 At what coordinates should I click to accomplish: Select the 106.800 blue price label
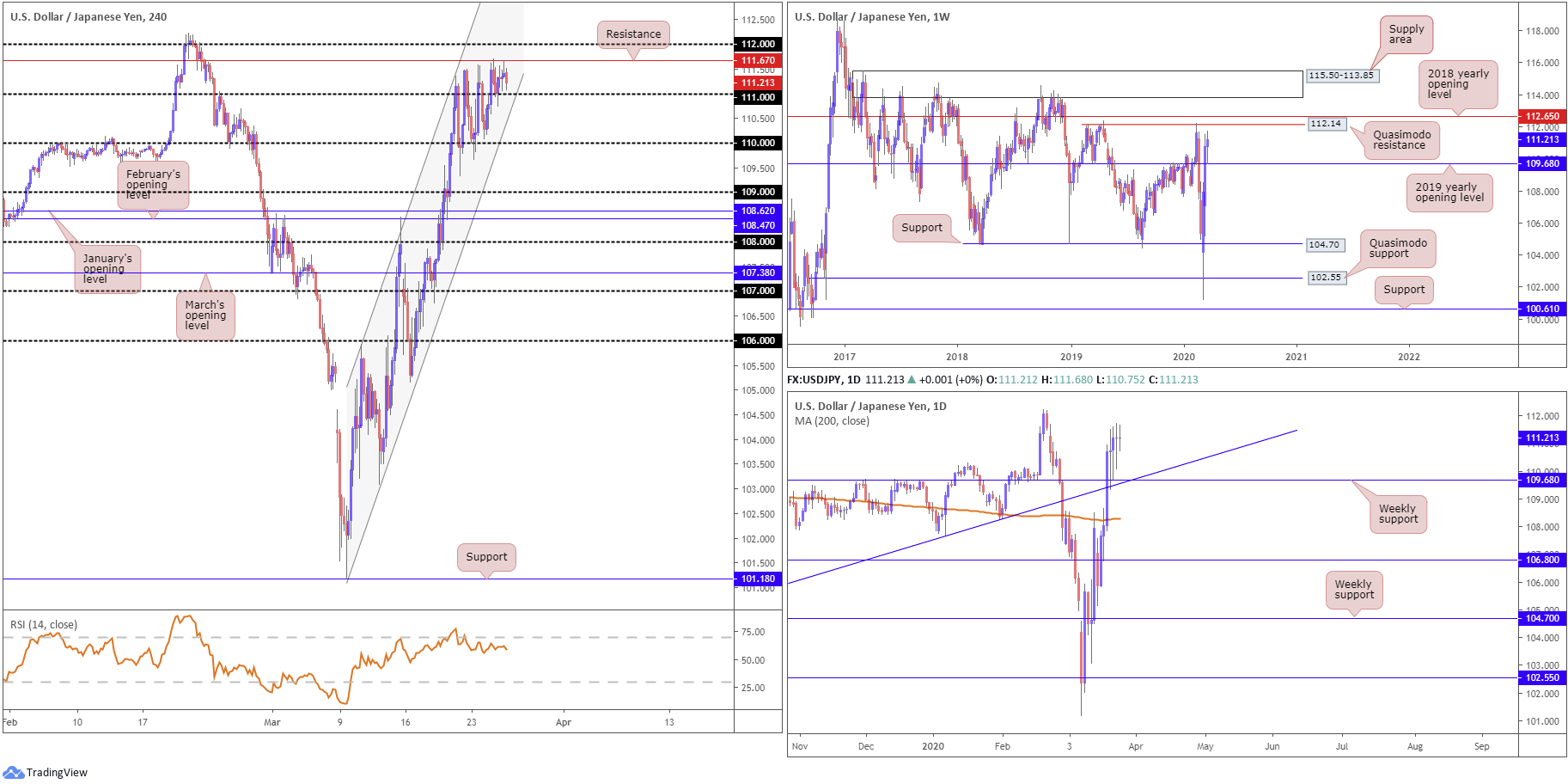(x=1542, y=560)
